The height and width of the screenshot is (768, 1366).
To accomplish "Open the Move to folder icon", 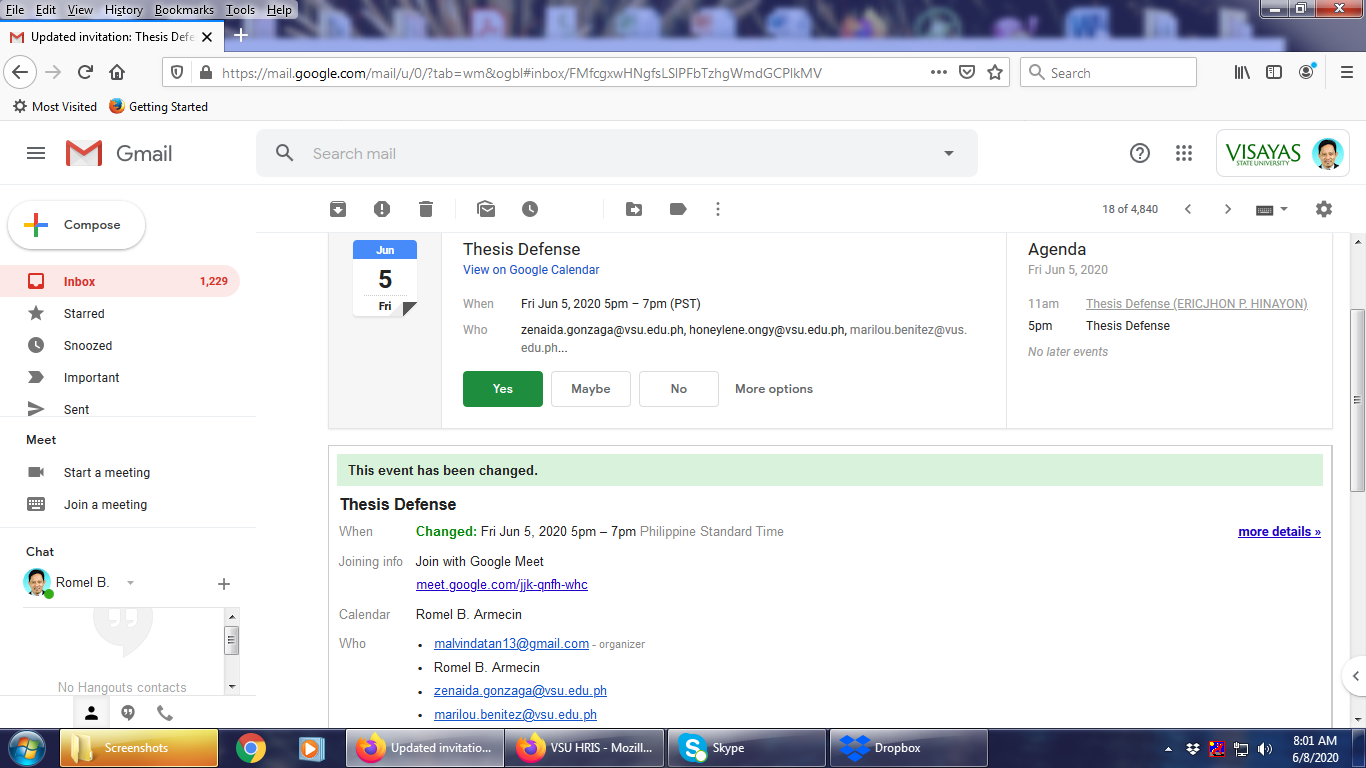I will (634, 209).
